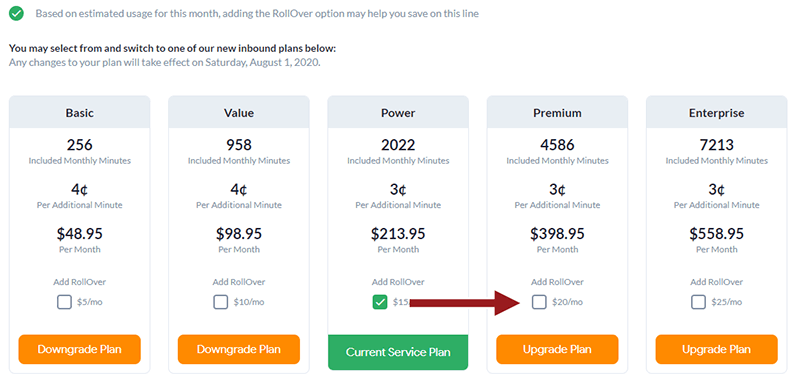Select the Value plan header
The height and width of the screenshot is (379, 800).
[239, 113]
